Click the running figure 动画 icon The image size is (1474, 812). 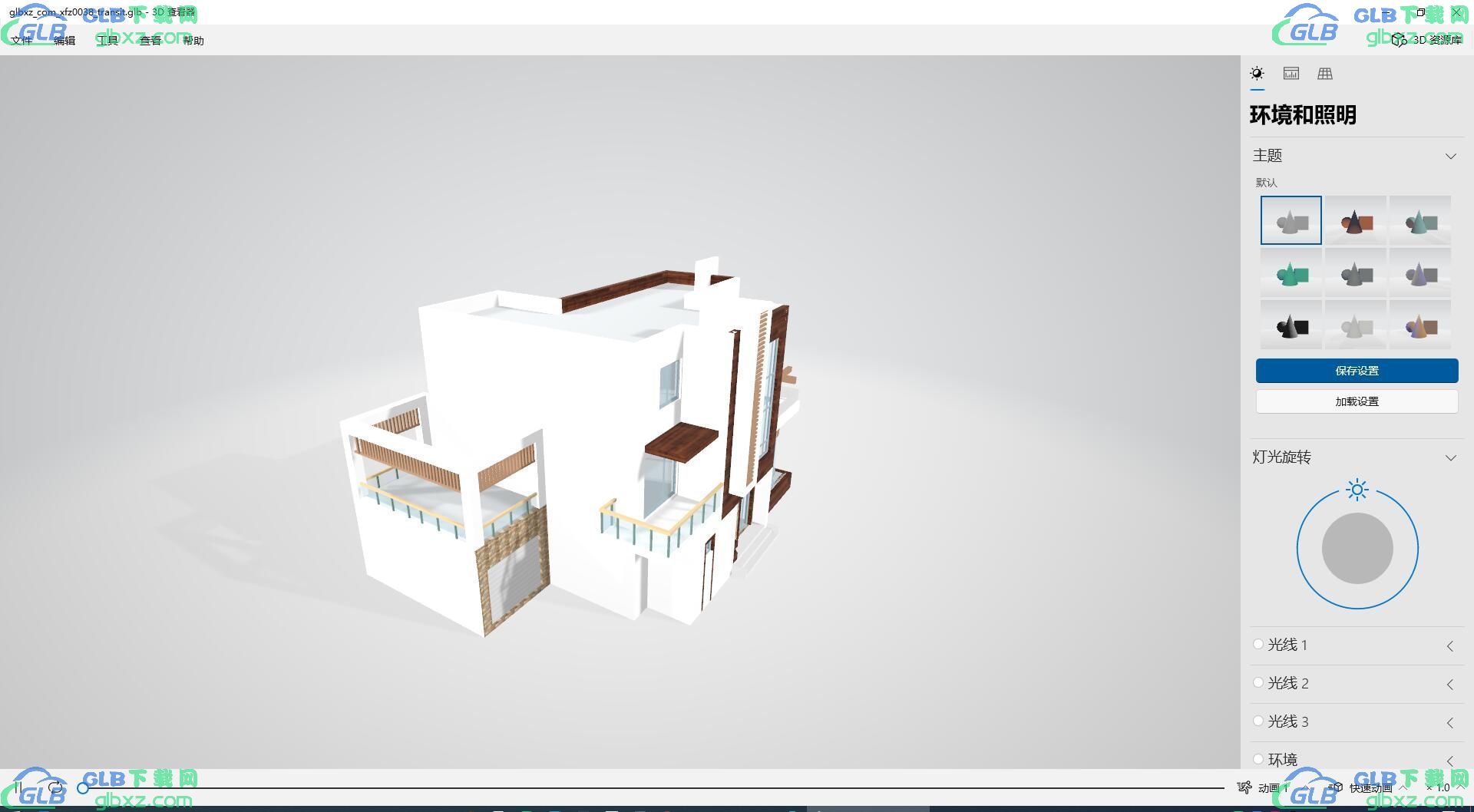point(1244,787)
